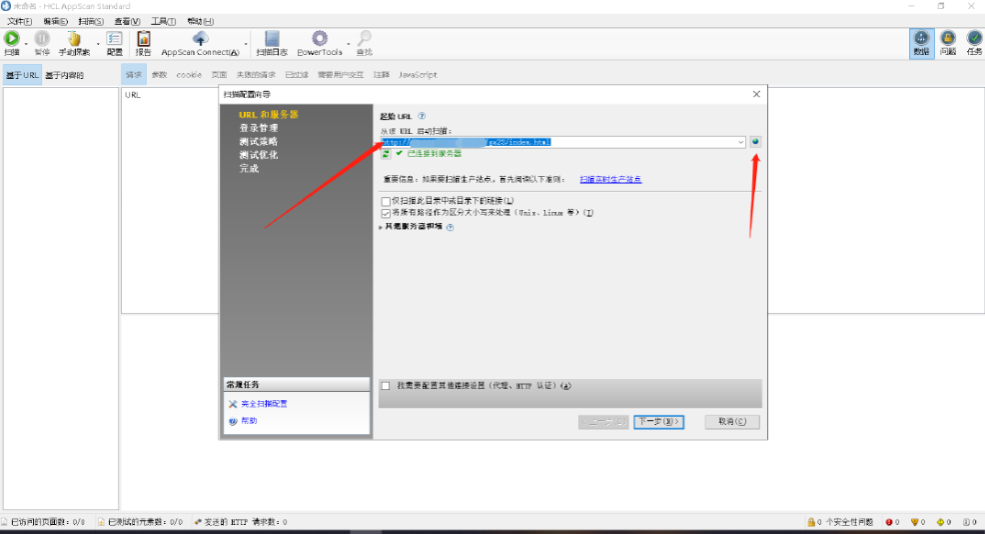The width and height of the screenshot is (985, 534).
Task: Select 测试优化 wizard step
Action: [258, 155]
